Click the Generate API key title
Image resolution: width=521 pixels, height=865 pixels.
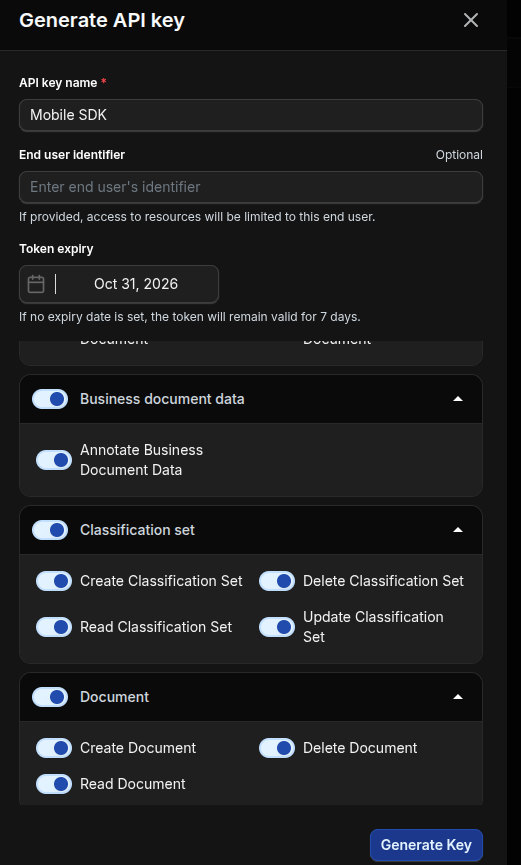coord(102,20)
